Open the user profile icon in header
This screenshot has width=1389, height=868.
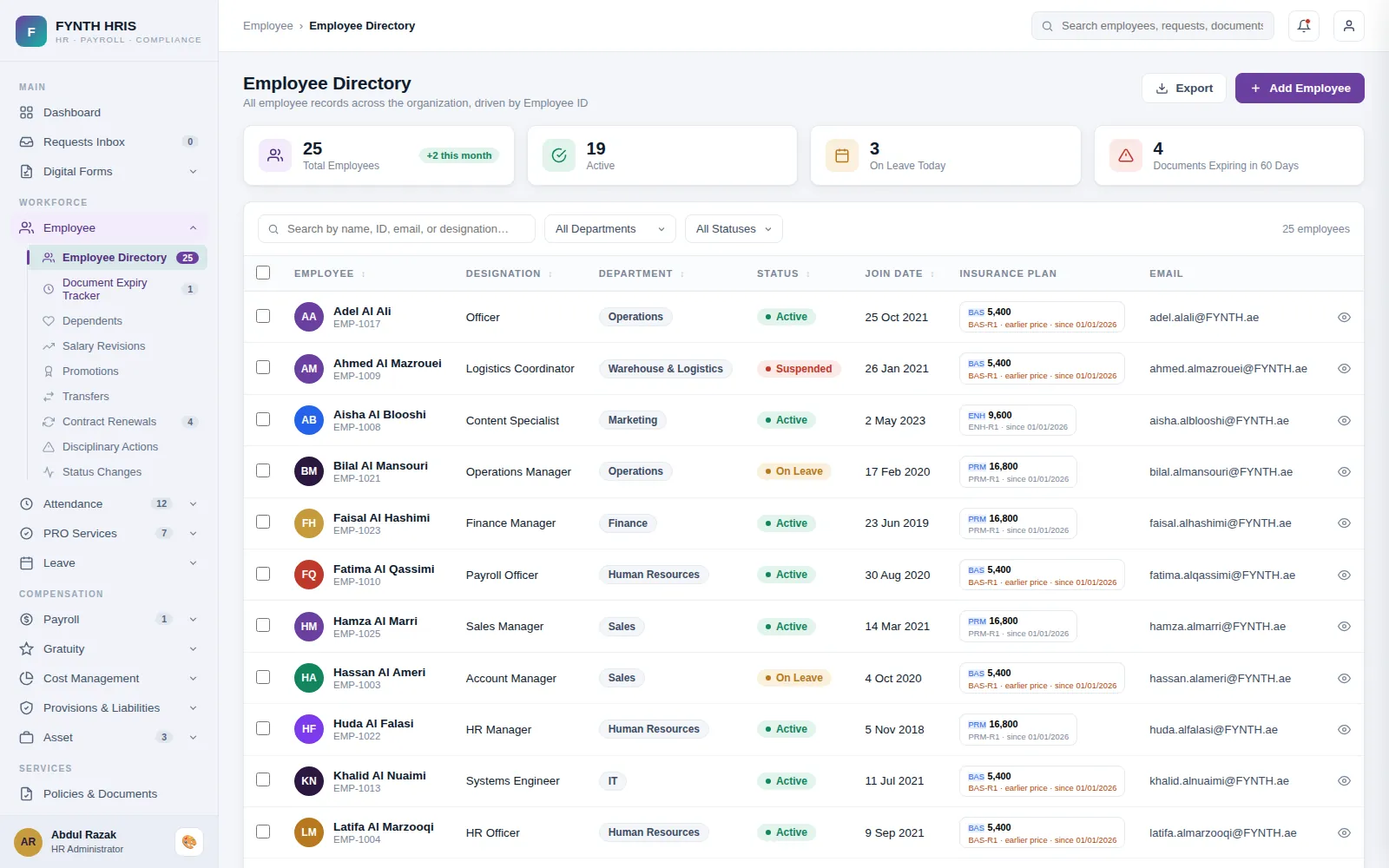1349,26
